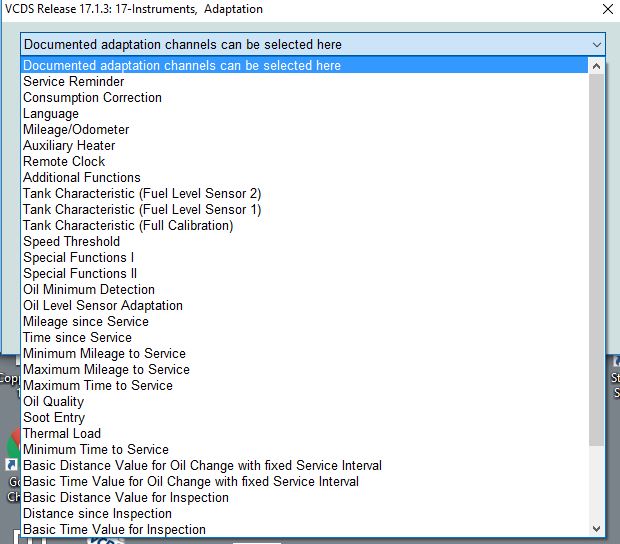
Task: Pick Oil Level Sensor Adaptation
Action: click(103, 306)
